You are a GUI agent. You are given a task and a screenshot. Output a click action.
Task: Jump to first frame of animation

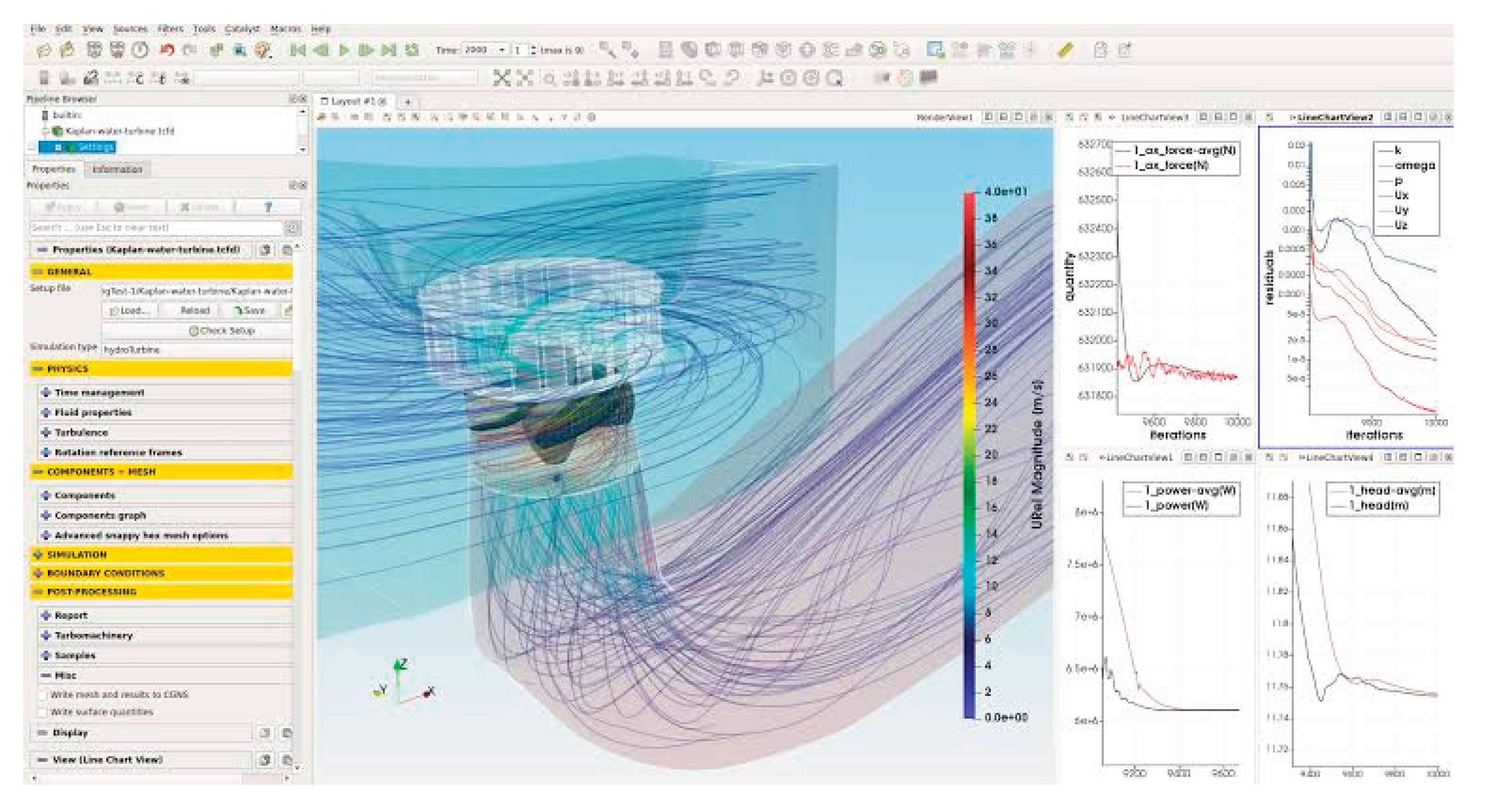[298, 50]
